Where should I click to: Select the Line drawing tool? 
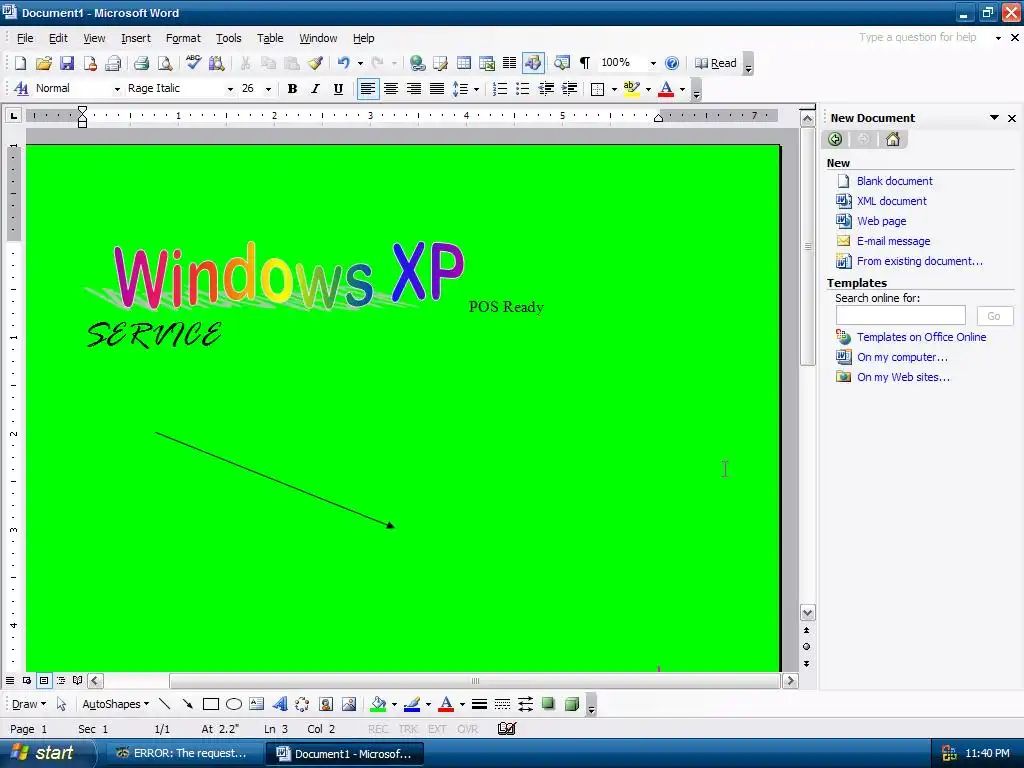[165, 704]
